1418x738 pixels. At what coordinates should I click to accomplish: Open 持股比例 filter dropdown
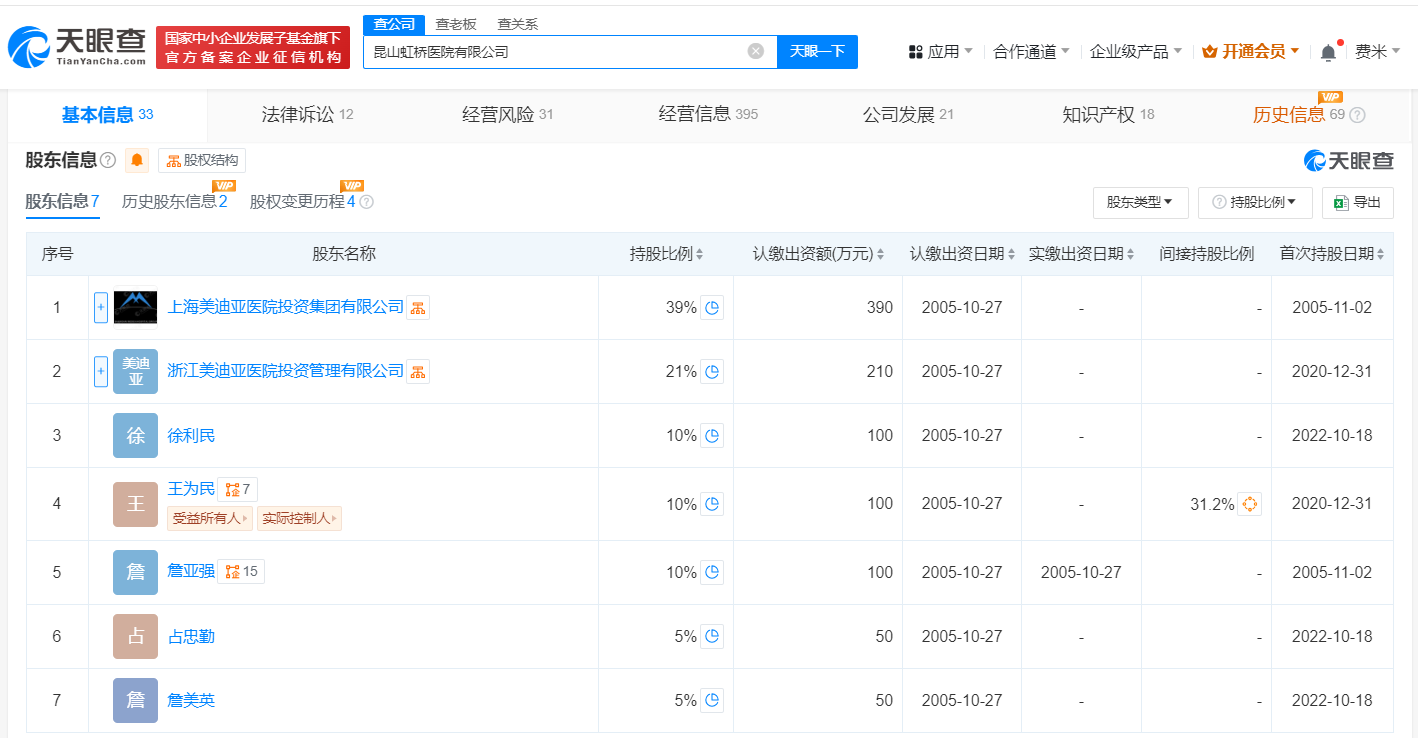point(1255,202)
